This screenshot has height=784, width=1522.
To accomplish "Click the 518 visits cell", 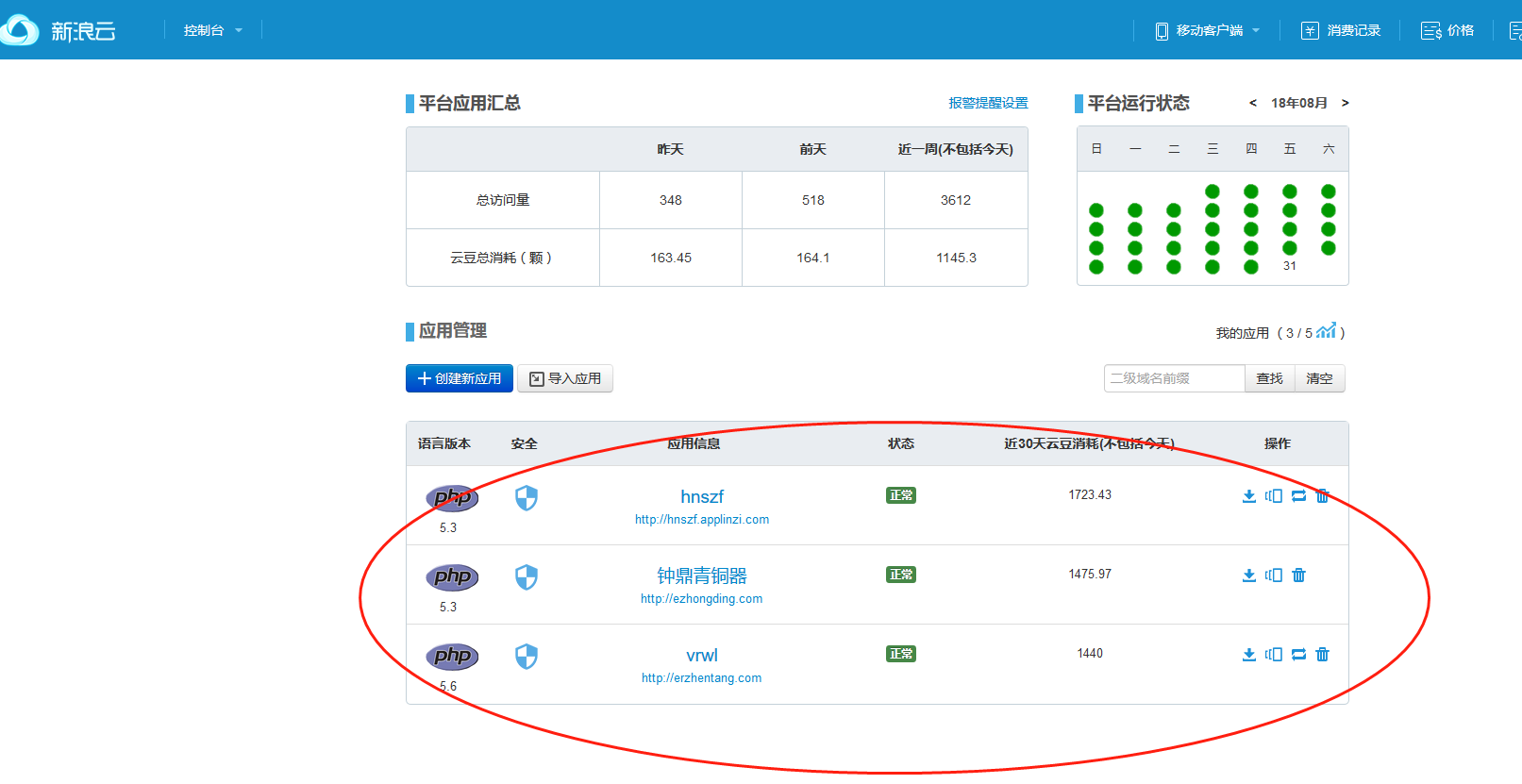I will (813, 200).
